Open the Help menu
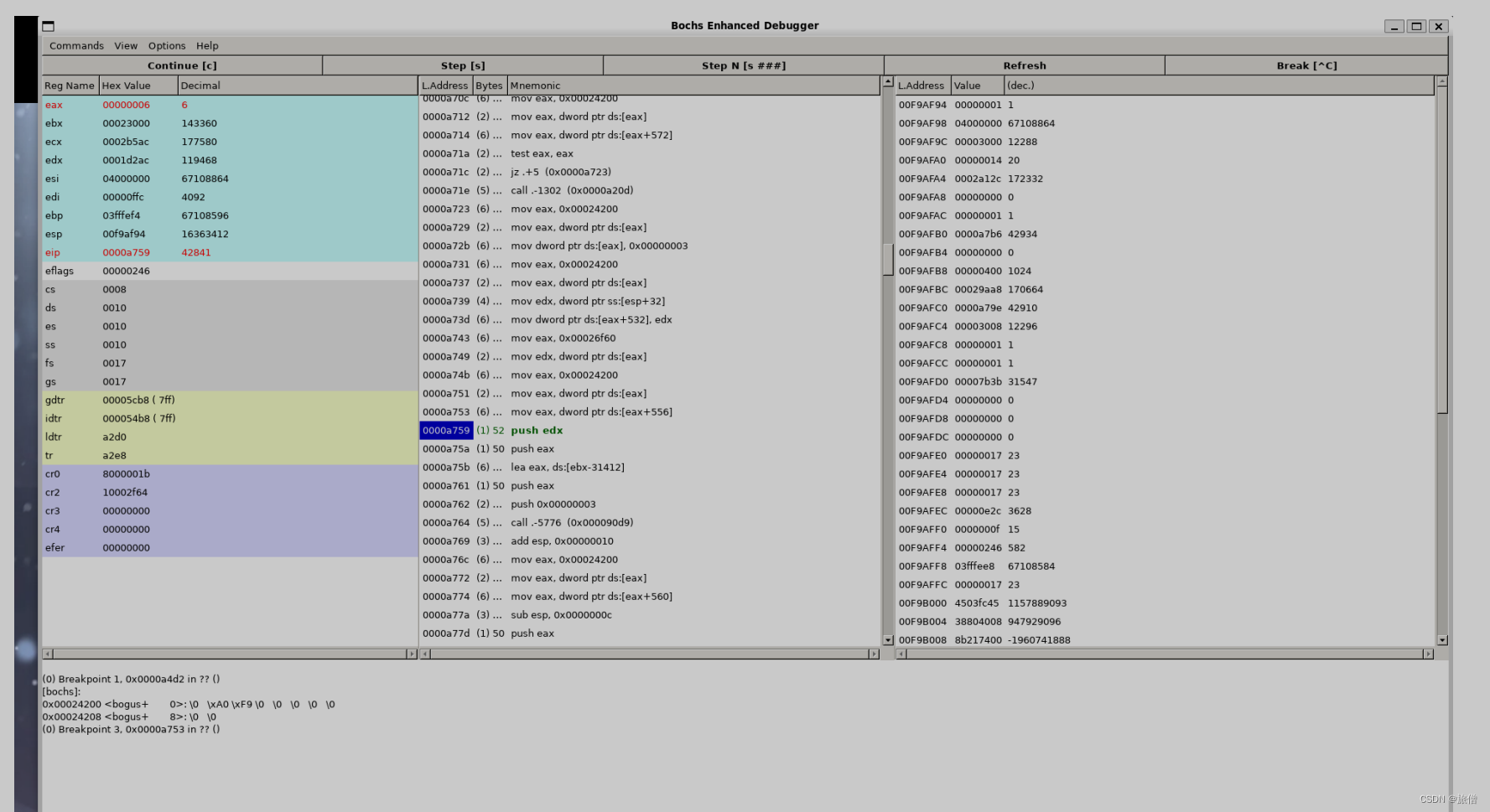The image size is (1490, 812). pos(207,46)
